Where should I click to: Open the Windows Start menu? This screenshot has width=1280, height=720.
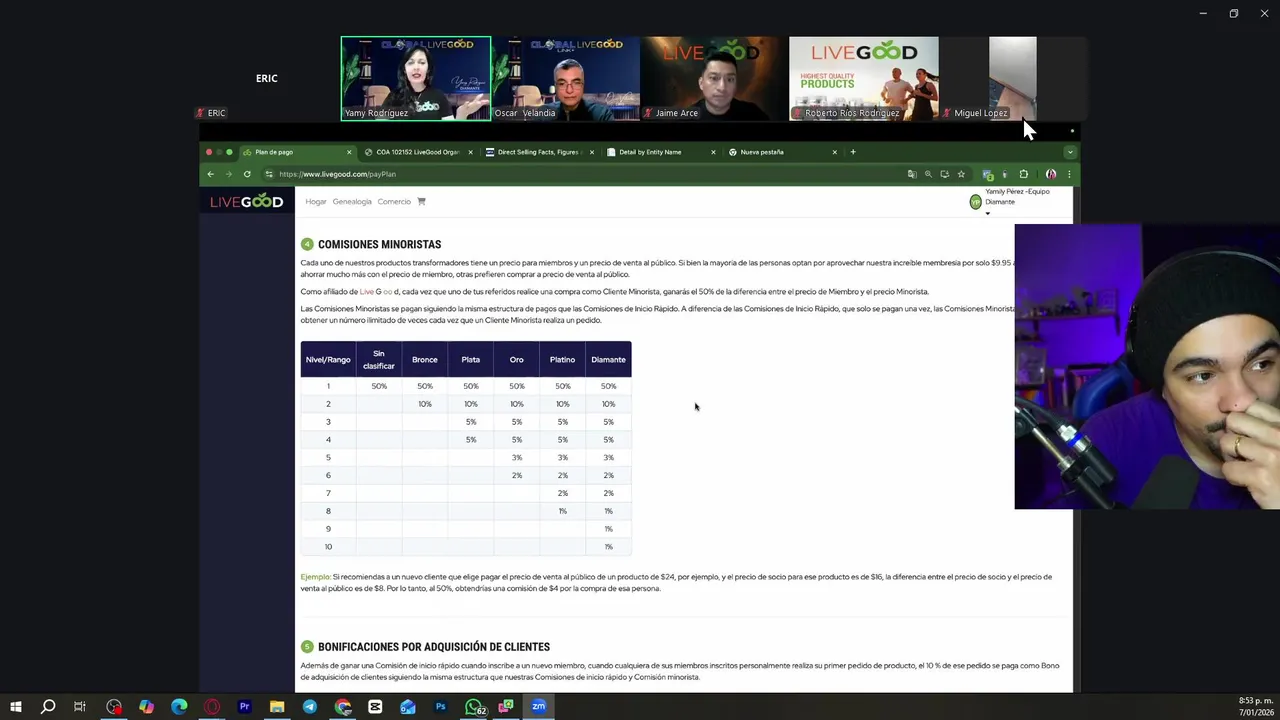click(x=15, y=707)
